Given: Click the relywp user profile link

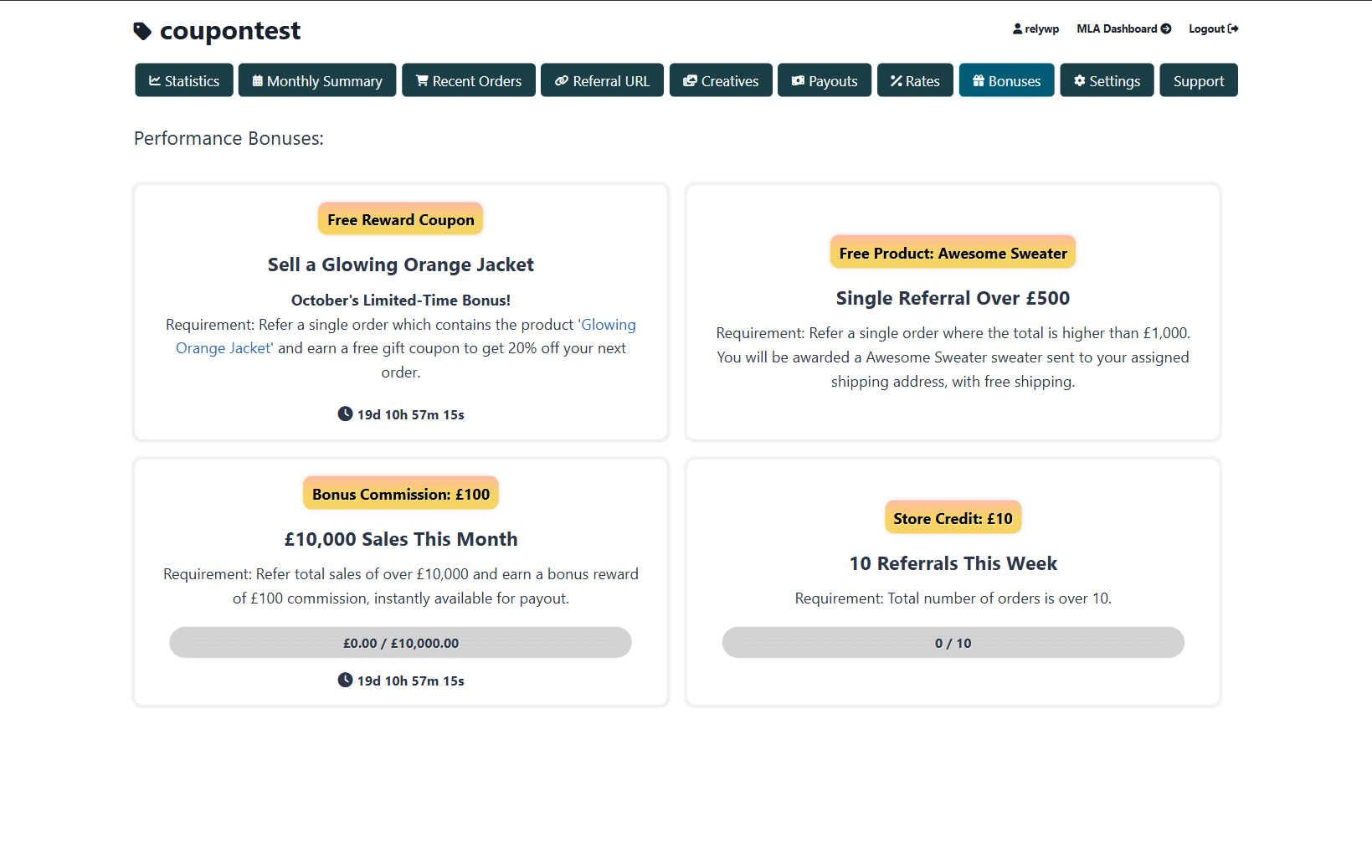Looking at the screenshot, I should pyautogui.click(x=1035, y=28).
